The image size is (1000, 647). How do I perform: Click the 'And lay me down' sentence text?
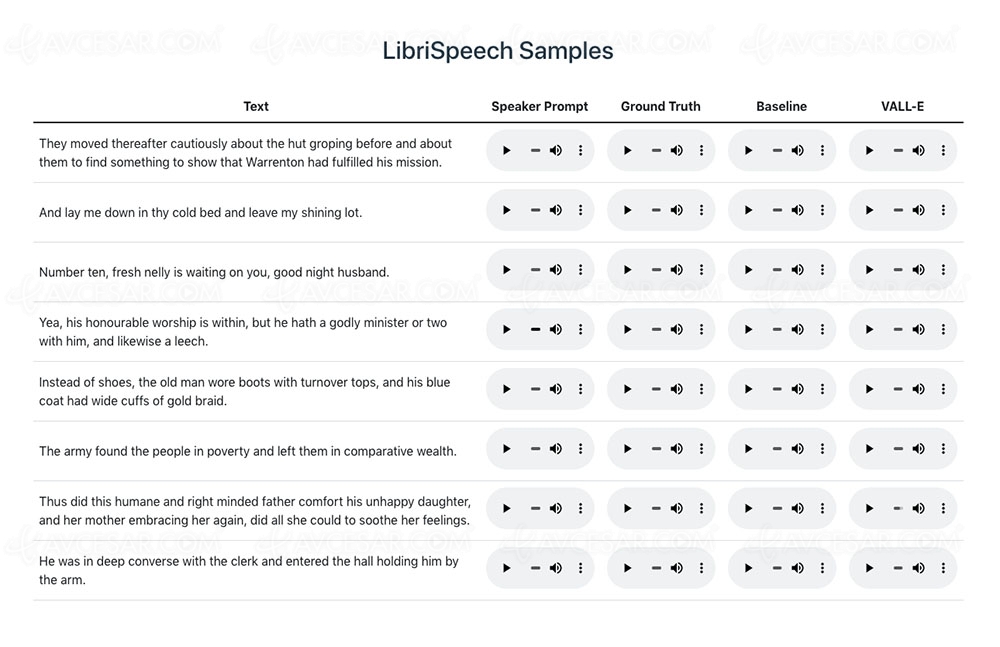[200, 212]
